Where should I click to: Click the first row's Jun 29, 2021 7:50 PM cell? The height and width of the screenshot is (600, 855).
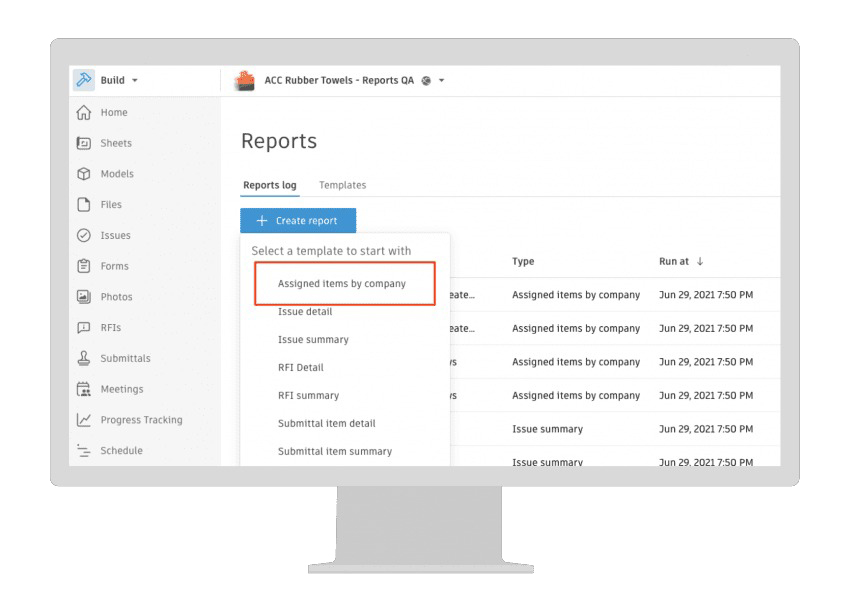click(706, 295)
